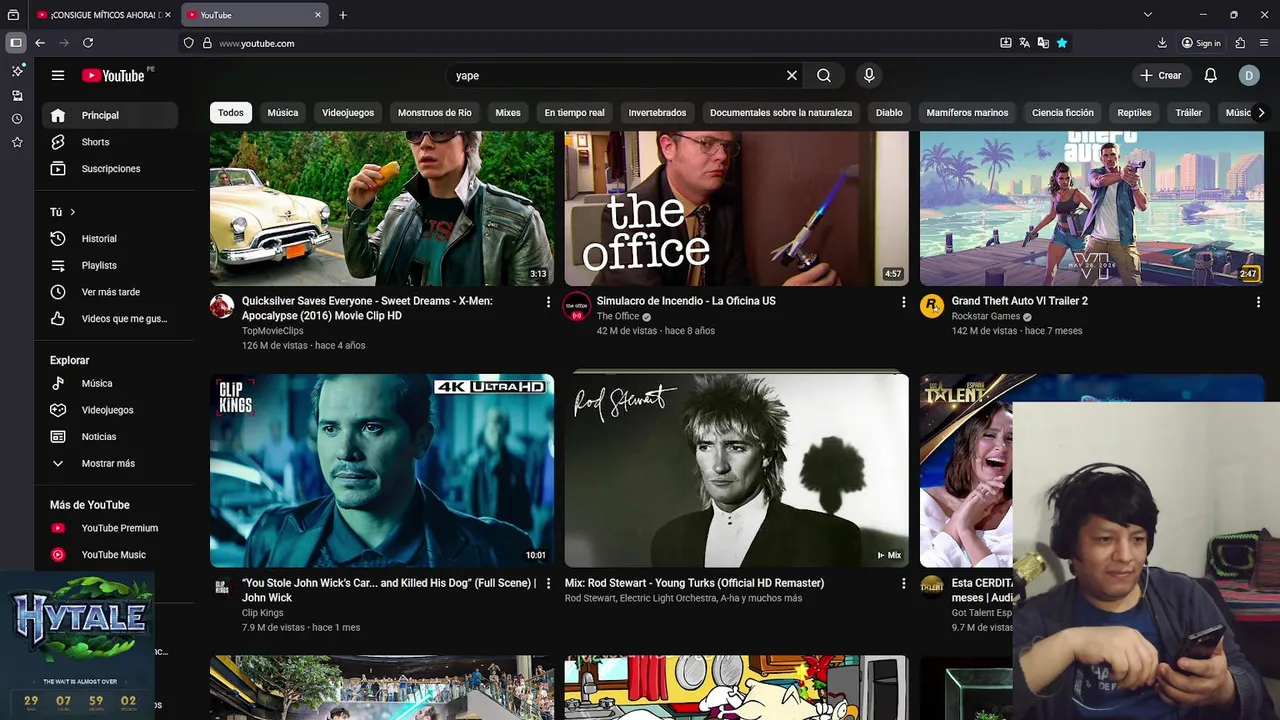
Task: Expand Mostrar más in Explorar
Action: coord(110,464)
